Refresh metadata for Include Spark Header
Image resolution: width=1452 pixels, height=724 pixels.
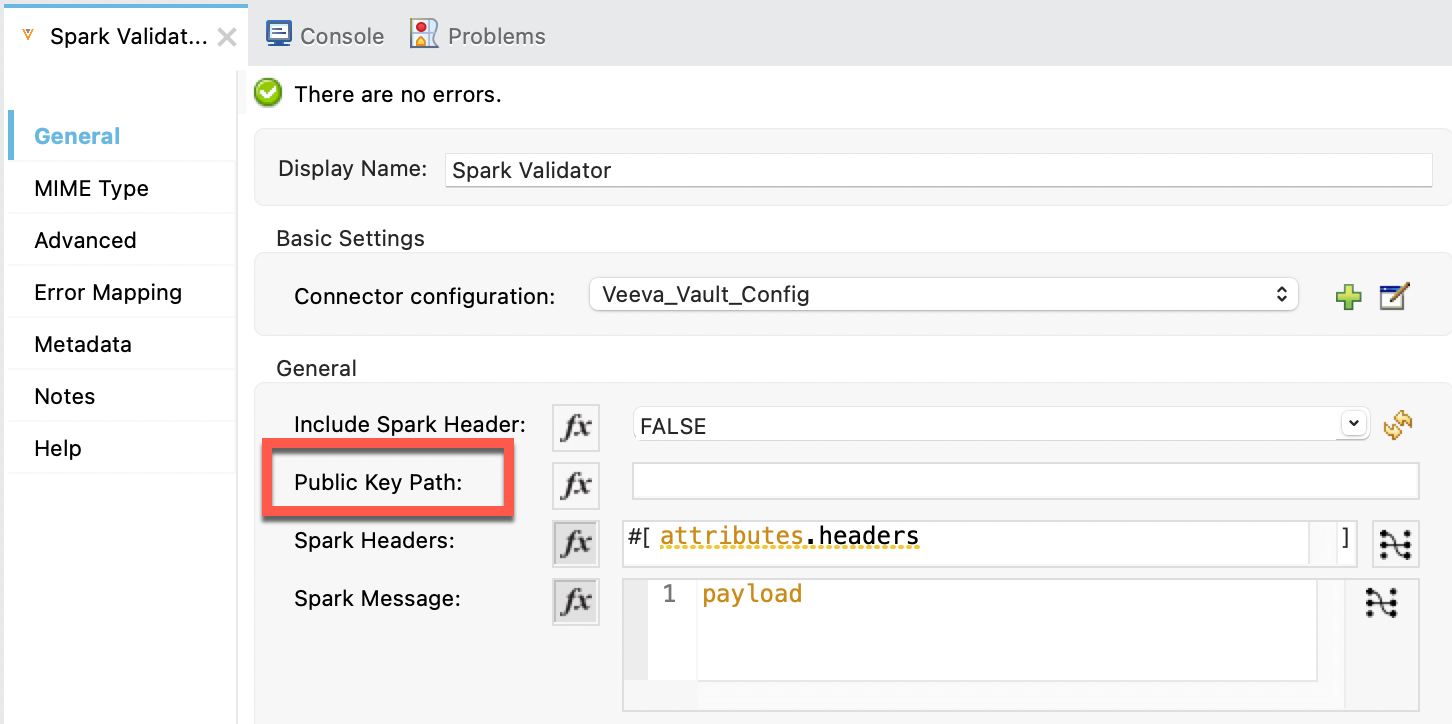point(1399,424)
